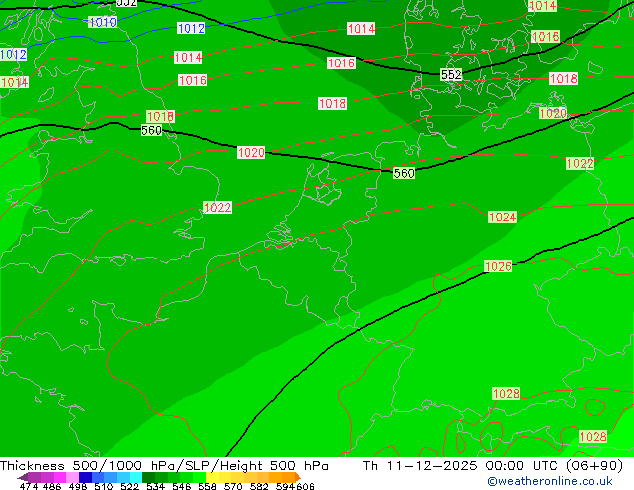This screenshot has width=634, height=490.
Task: Click the 560 label on the eastern black contour
Action: (x=404, y=173)
